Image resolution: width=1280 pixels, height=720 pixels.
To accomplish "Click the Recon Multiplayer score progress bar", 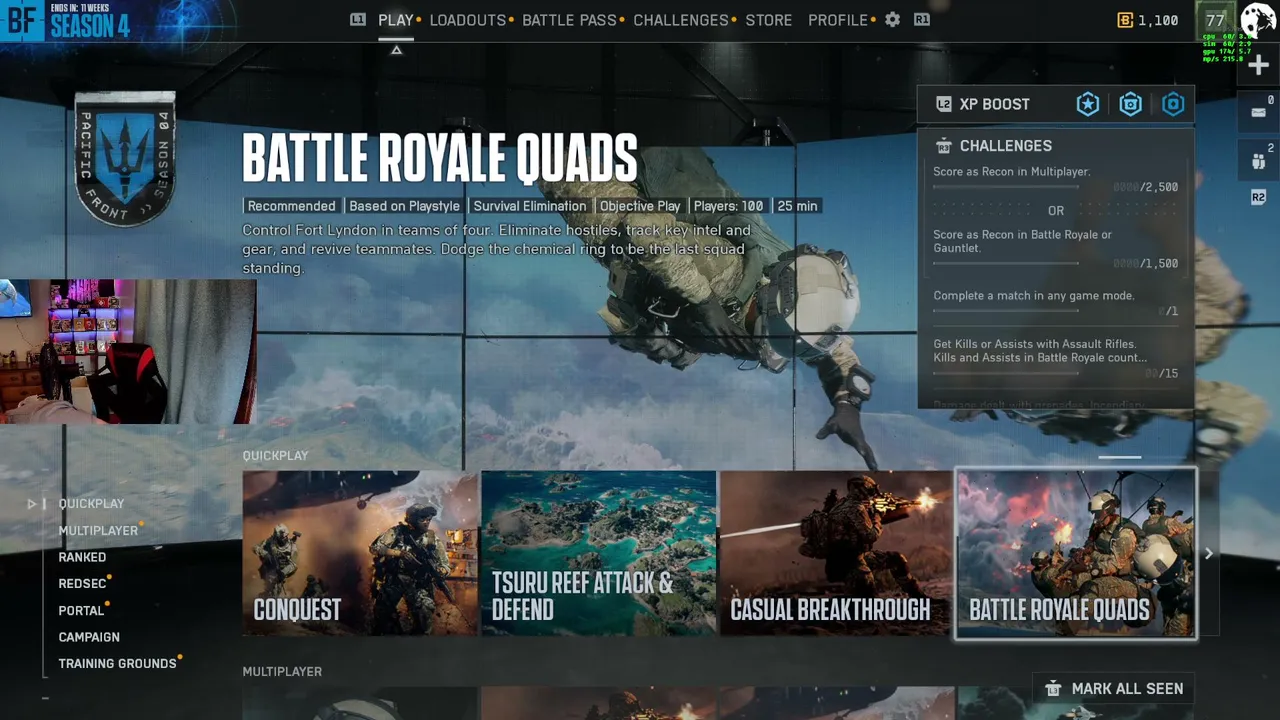I will (1006, 188).
